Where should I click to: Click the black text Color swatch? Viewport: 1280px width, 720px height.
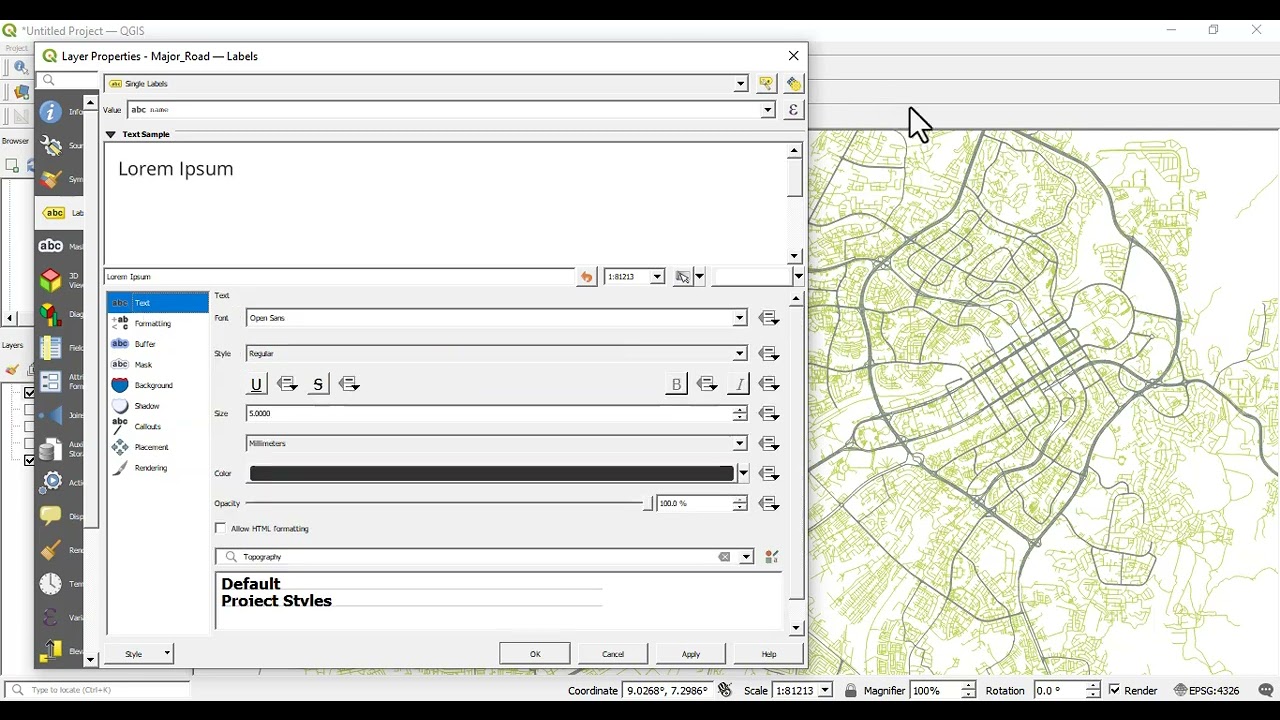491,474
